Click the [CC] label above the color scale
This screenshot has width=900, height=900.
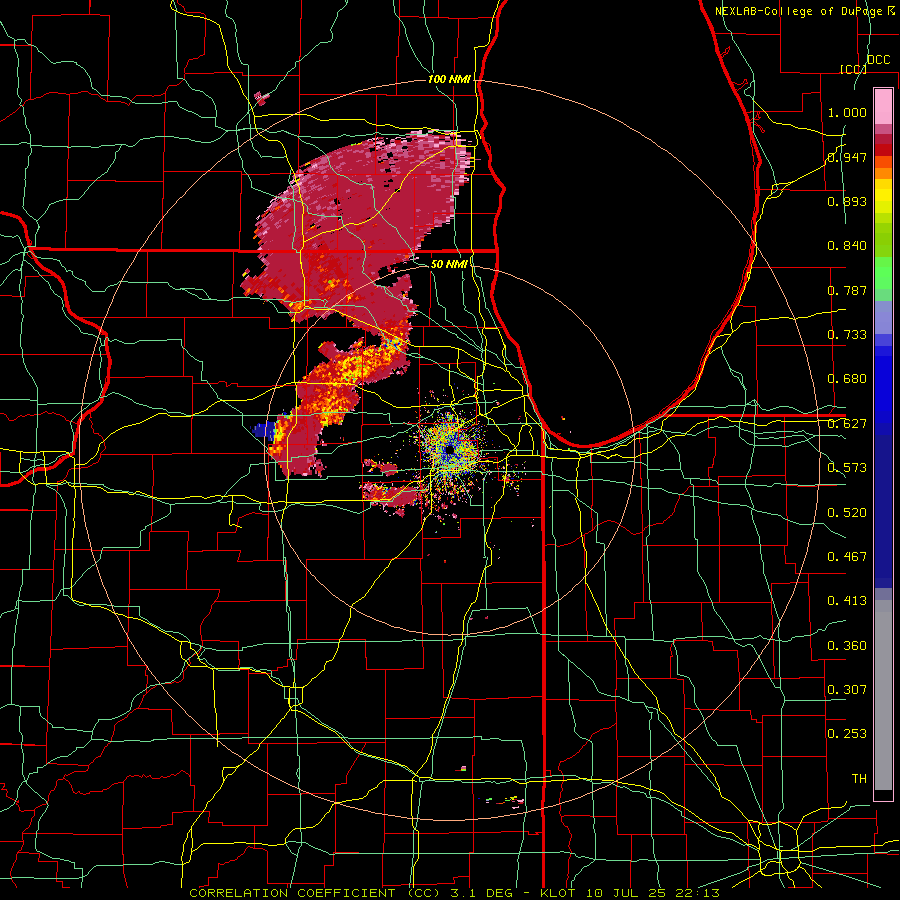[x=853, y=69]
